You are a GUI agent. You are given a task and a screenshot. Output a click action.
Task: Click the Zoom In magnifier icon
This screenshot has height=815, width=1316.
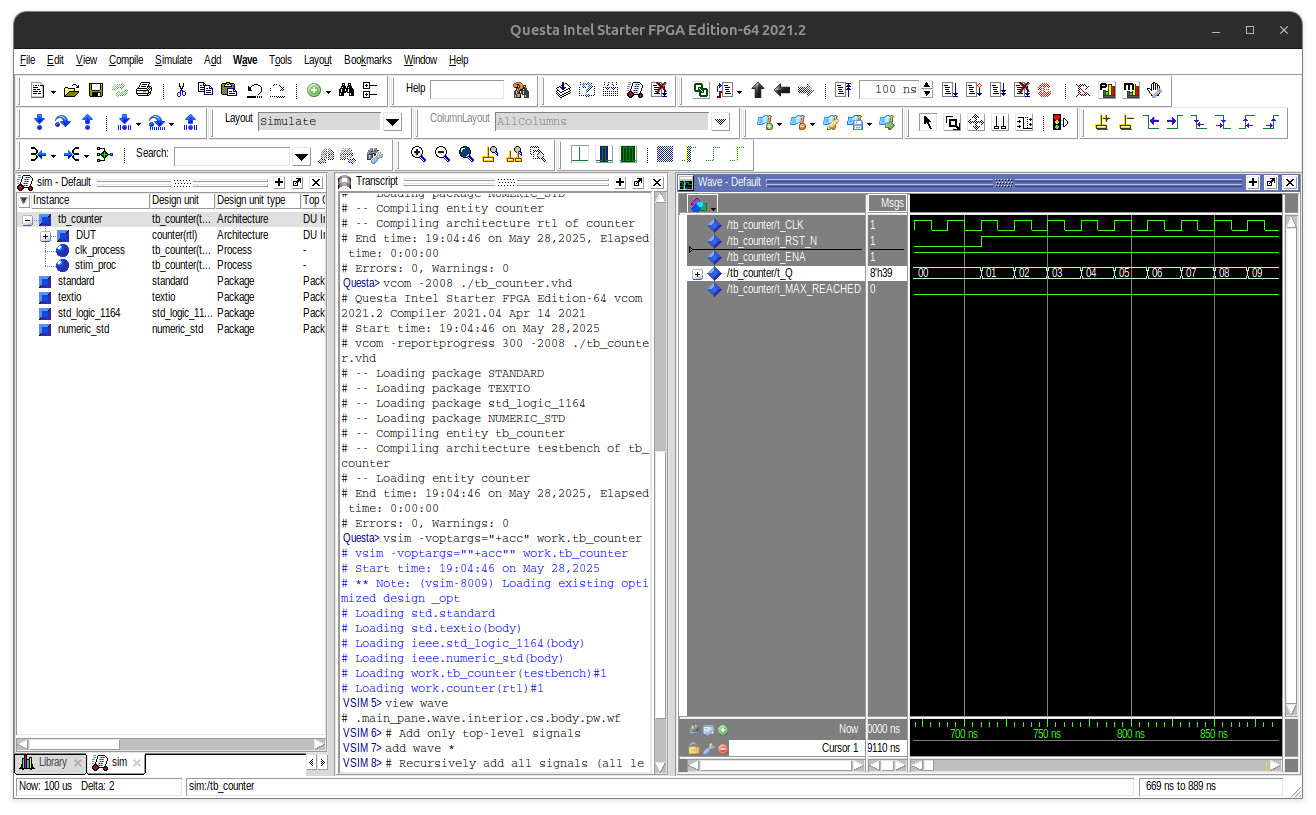pos(418,154)
